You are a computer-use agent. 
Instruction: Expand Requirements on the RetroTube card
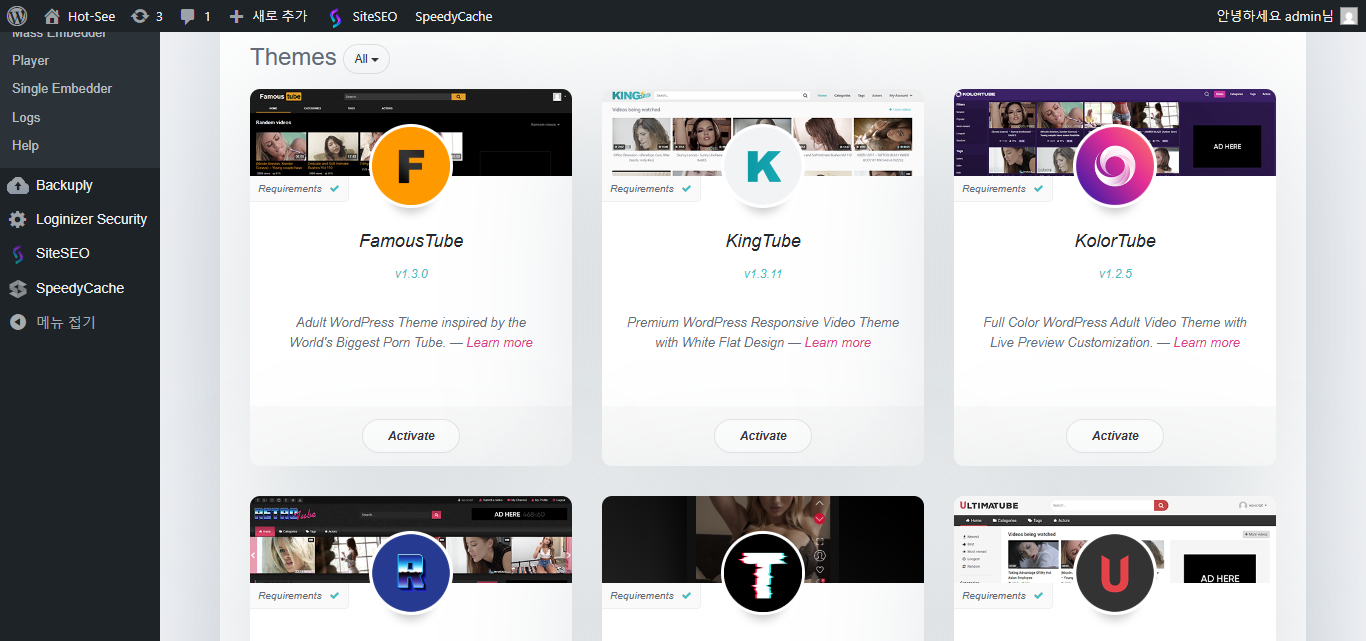click(299, 595)
